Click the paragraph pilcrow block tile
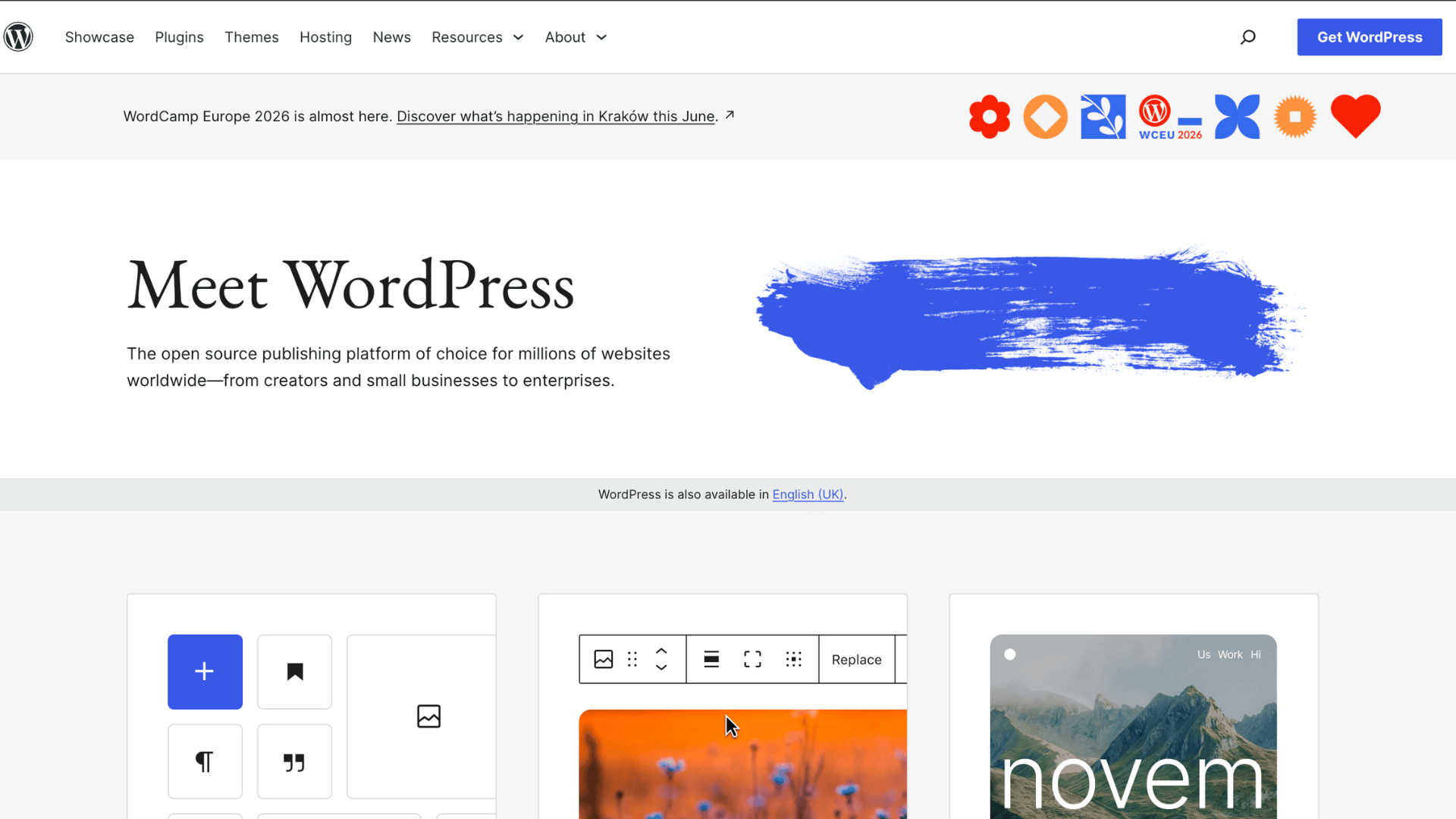This screenshot has width=1456, height=819. 205,761
